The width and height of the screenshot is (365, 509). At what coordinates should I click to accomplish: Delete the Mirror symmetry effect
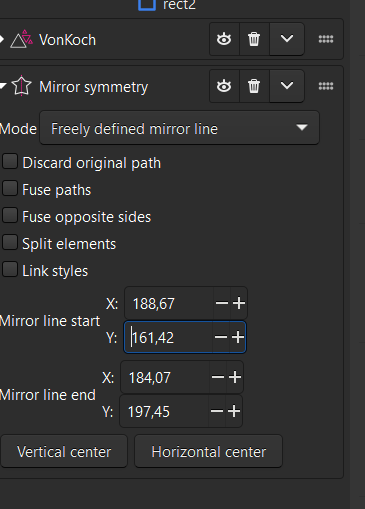point(254,86)
